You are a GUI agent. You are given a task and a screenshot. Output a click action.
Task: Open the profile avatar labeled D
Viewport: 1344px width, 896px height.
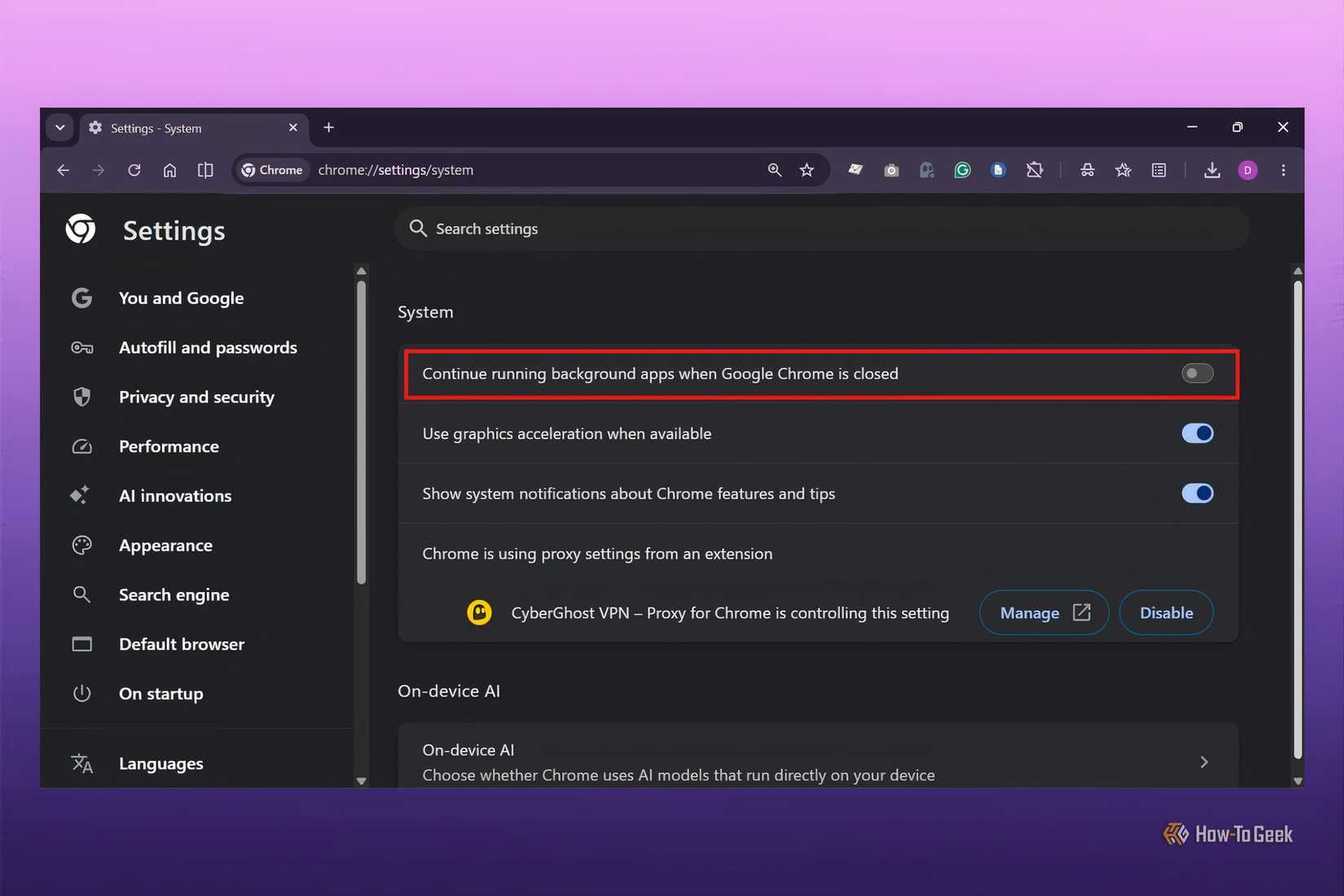[1248, 170]
